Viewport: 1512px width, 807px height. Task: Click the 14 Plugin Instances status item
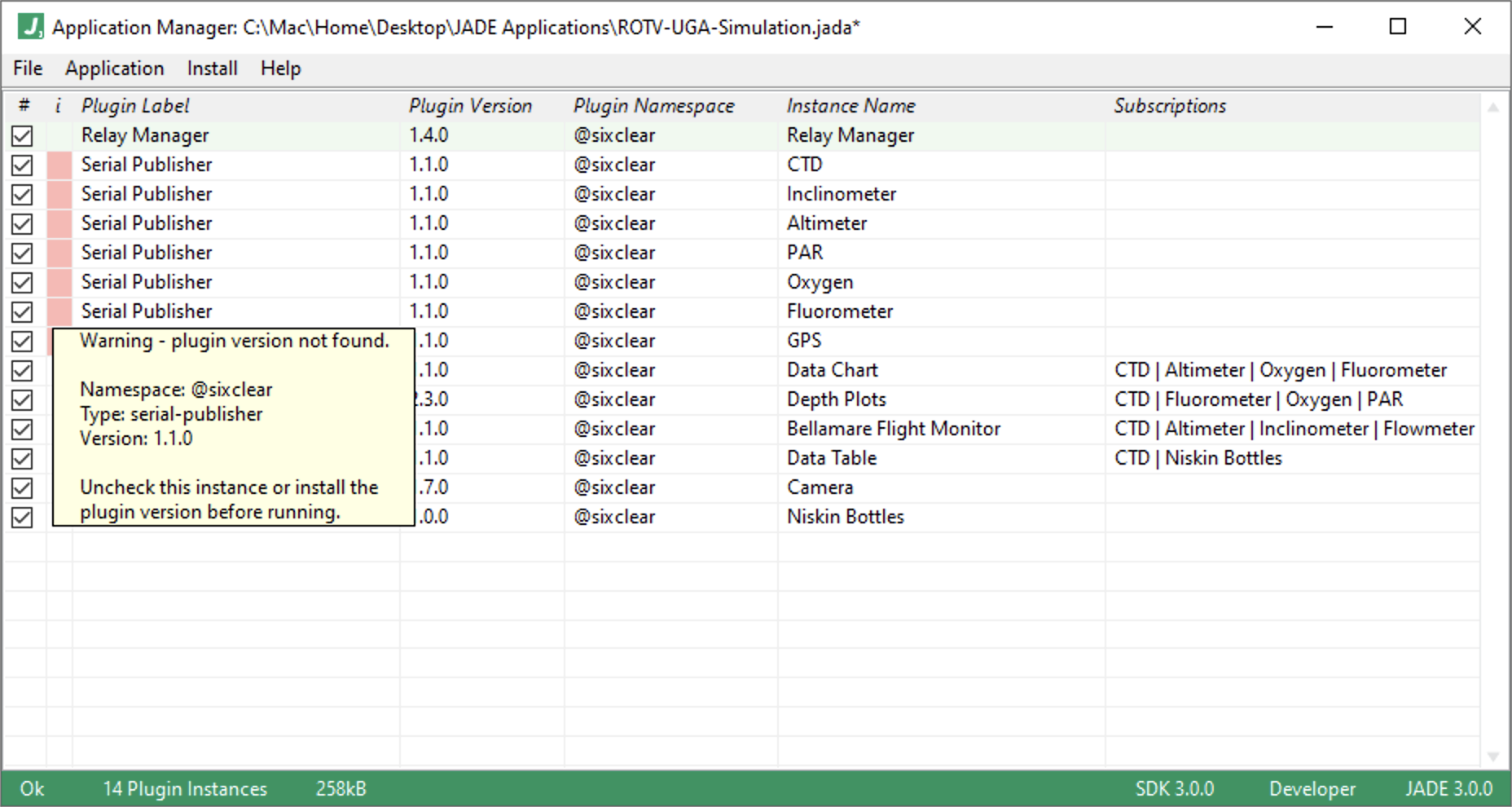tap(185, 788)
